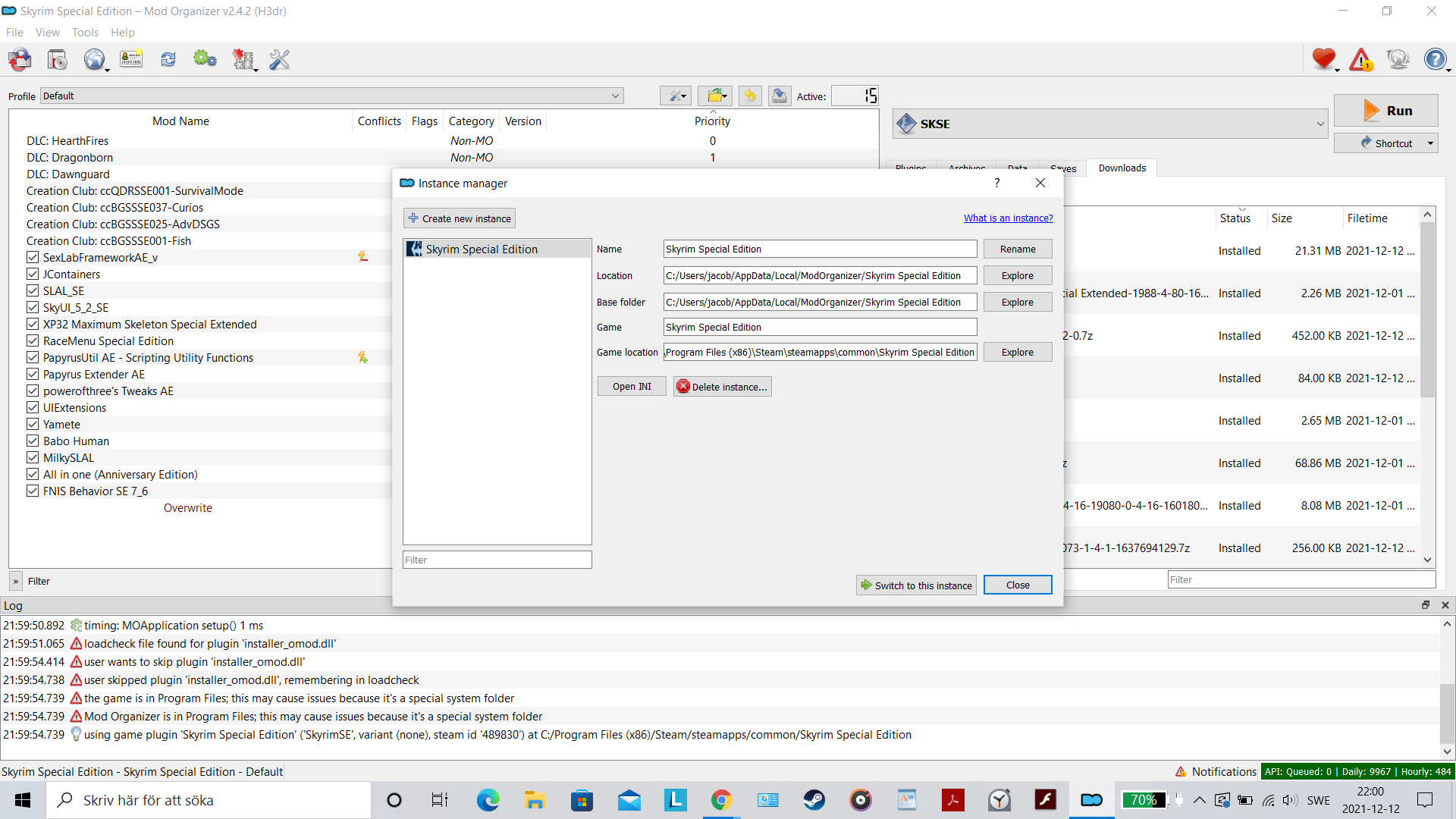
Task: Open the folders dropdown button
Action: pos(714,96)
